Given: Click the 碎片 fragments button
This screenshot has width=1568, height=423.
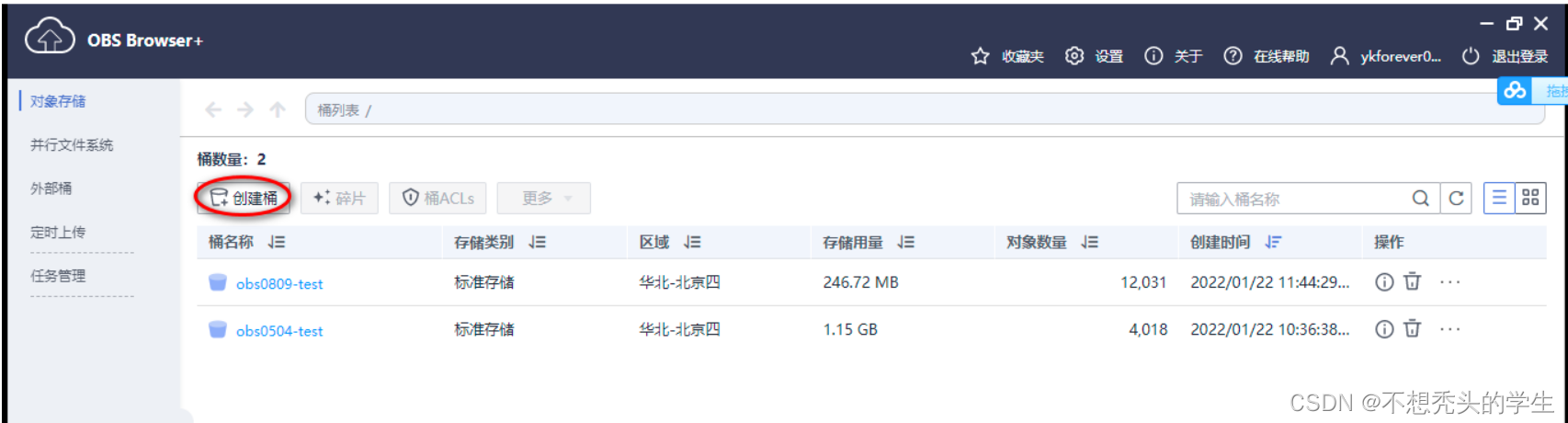Looking at the screenshot, I should [339, 198].
